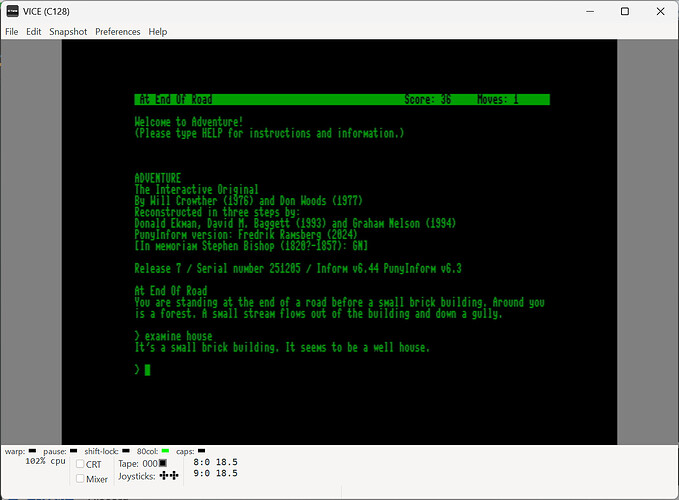Expand the Preferences menu
This screenshot has height=500, width=679.
[118, 32]
